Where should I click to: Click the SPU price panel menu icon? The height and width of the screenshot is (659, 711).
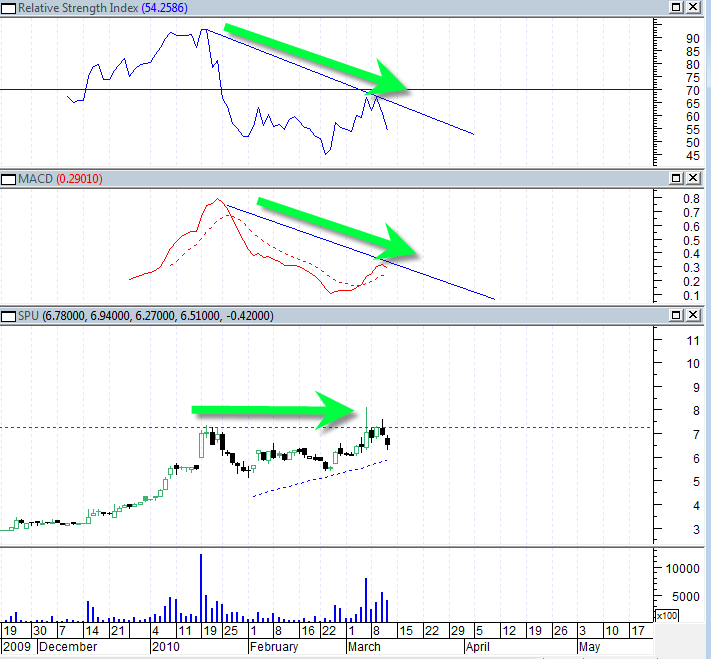coord(9,316)
